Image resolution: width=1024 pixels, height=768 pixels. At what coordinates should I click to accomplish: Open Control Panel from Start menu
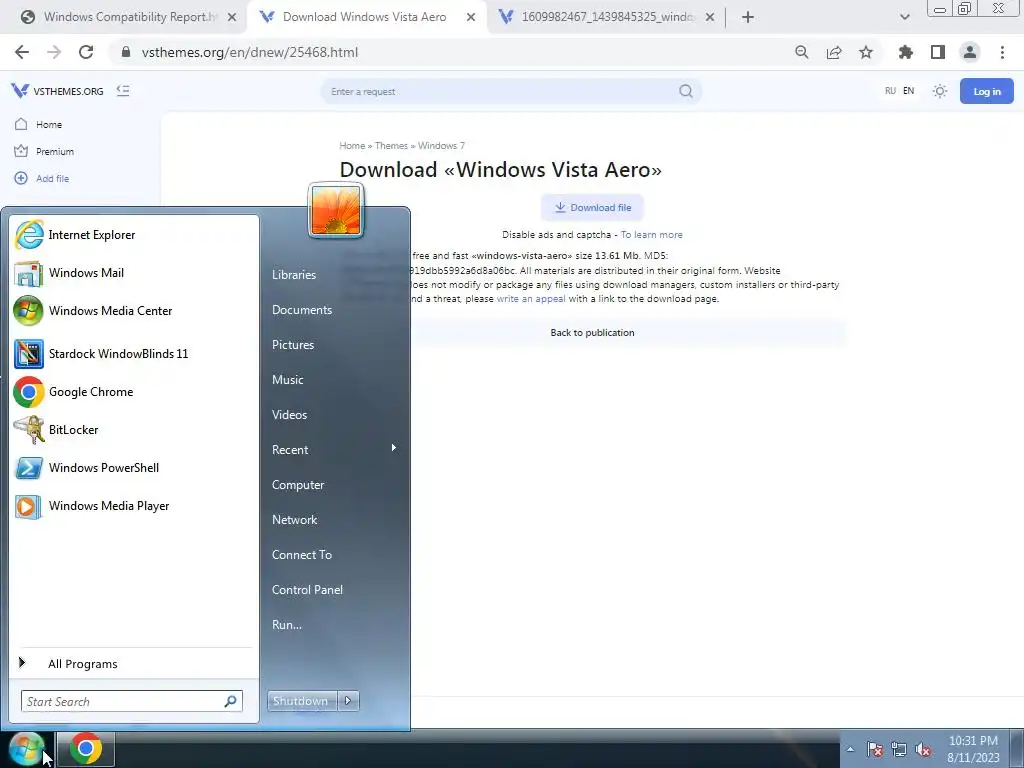tap(307, 590)
